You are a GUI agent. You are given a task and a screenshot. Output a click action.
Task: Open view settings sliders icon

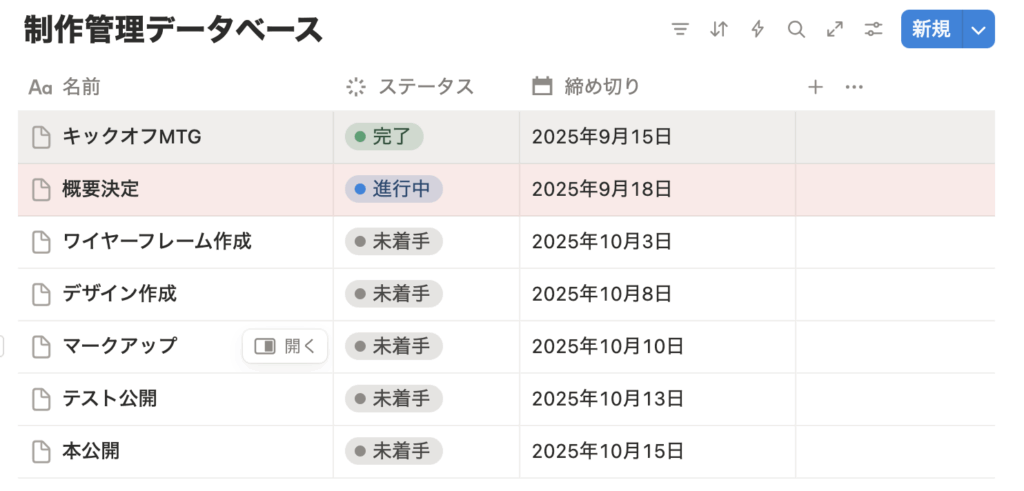(873, 29)
